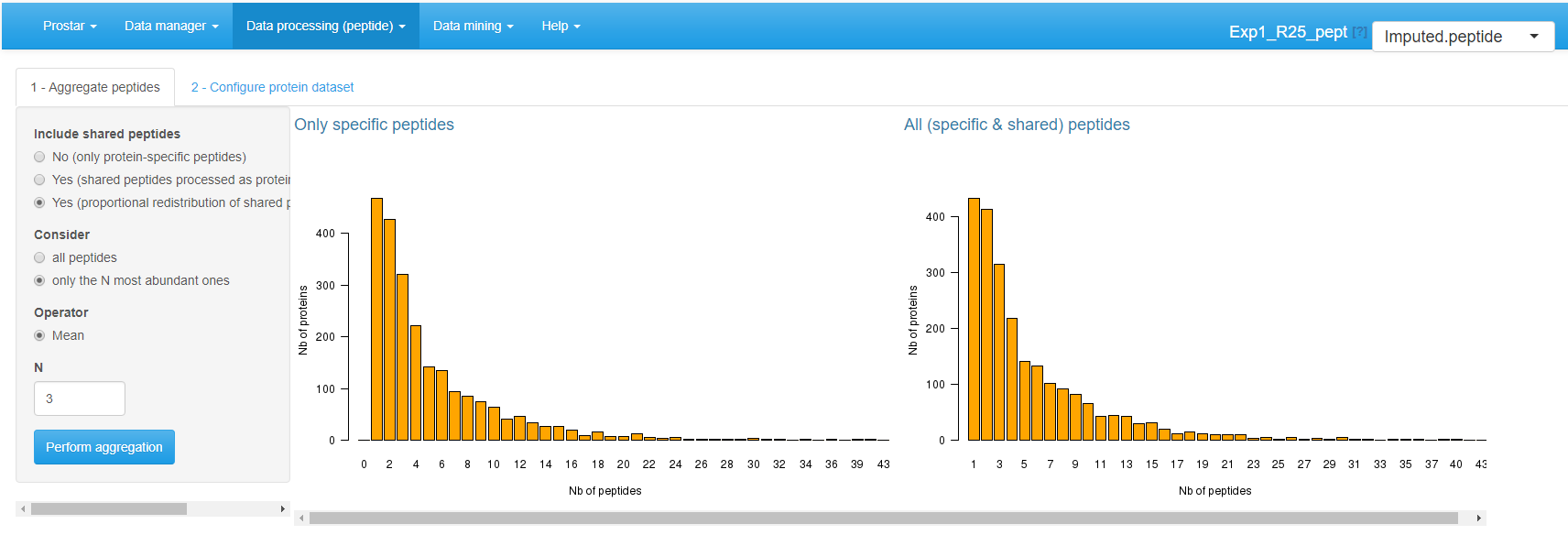Open the Data manager menu

(x=171, y=26)
